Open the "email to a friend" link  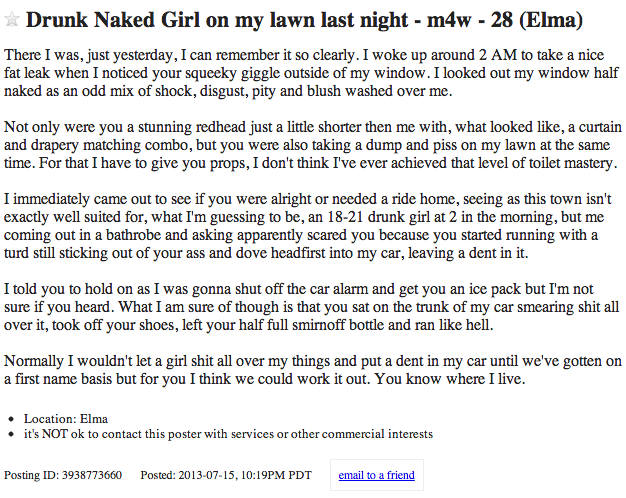coord(376,475)
